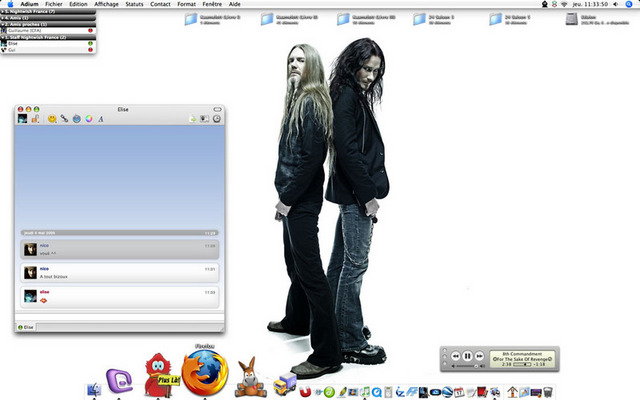This screenshot has width=640, height=400.
Task: Skip to next track in iTunes widget
Action: [x=480, y=356]
